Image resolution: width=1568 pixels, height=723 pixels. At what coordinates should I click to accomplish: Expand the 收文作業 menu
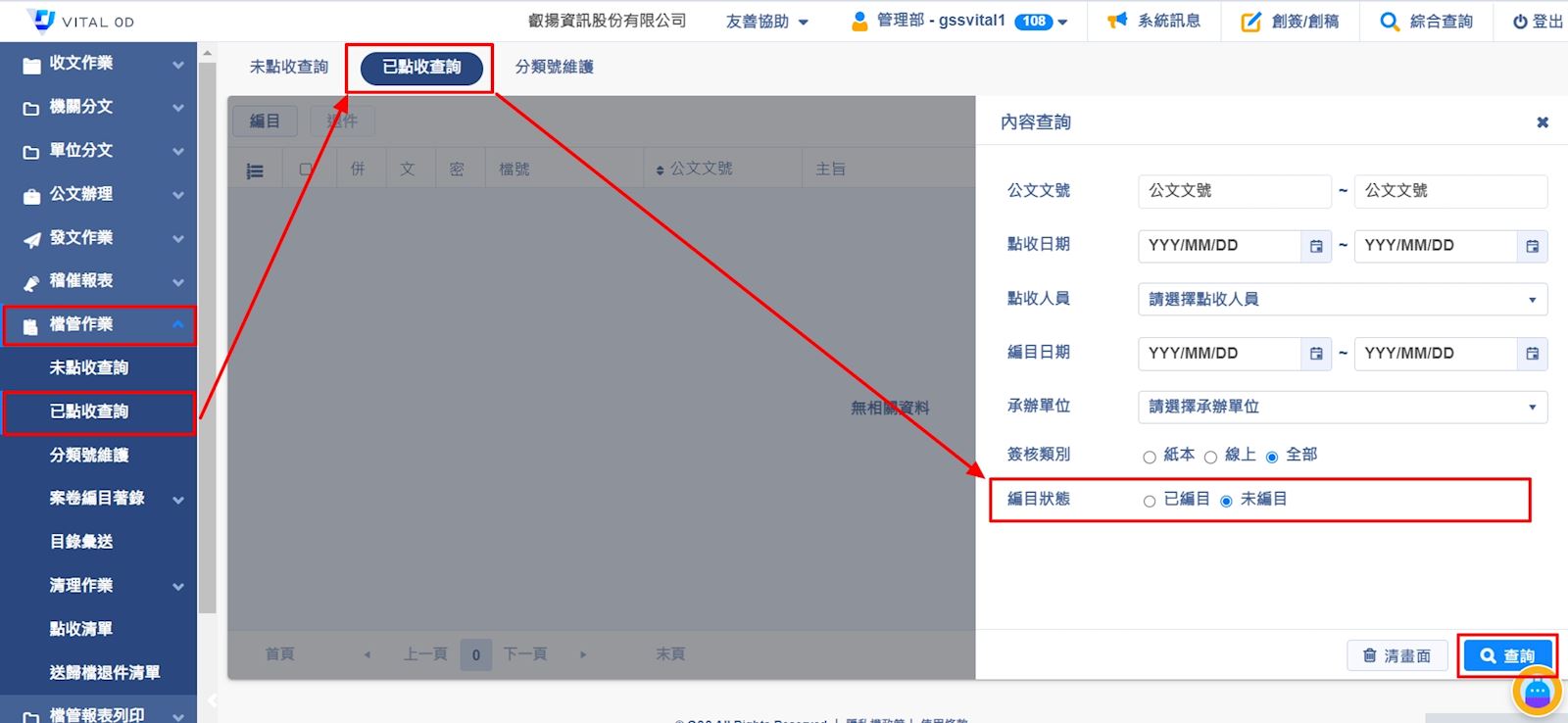tap(178, 65)
